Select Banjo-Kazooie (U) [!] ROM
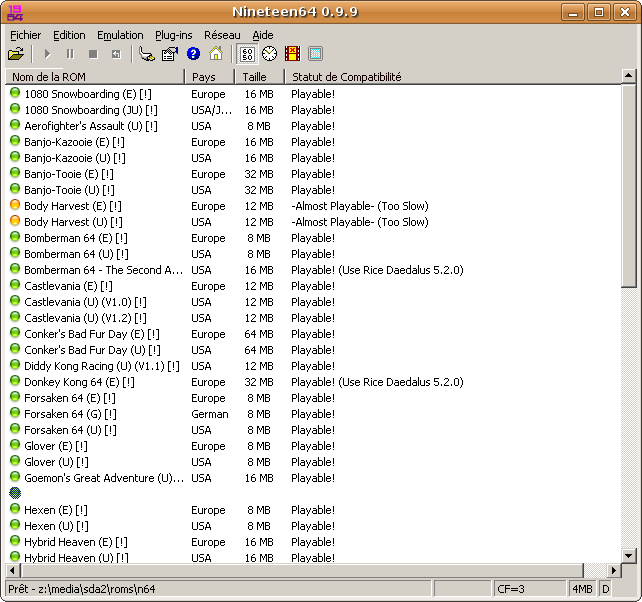Image resolution: width=642 pixels, height=602 pixels. point(75,158)
